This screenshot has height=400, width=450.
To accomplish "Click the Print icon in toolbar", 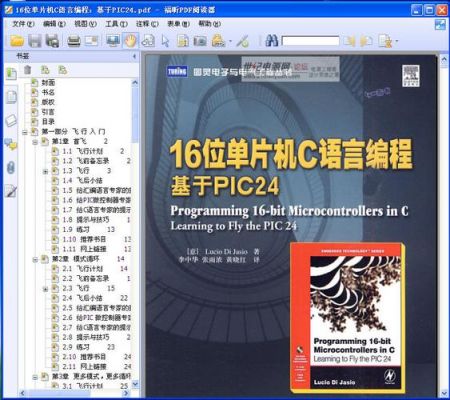I will coord(74,41).
